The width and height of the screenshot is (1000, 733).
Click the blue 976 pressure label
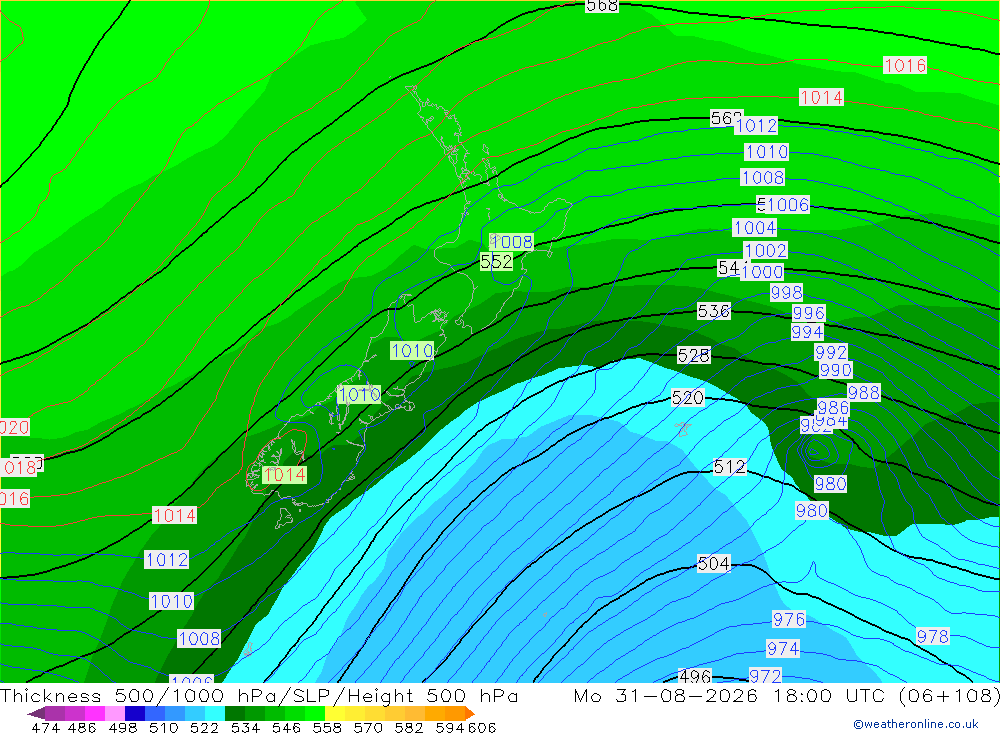789,619
